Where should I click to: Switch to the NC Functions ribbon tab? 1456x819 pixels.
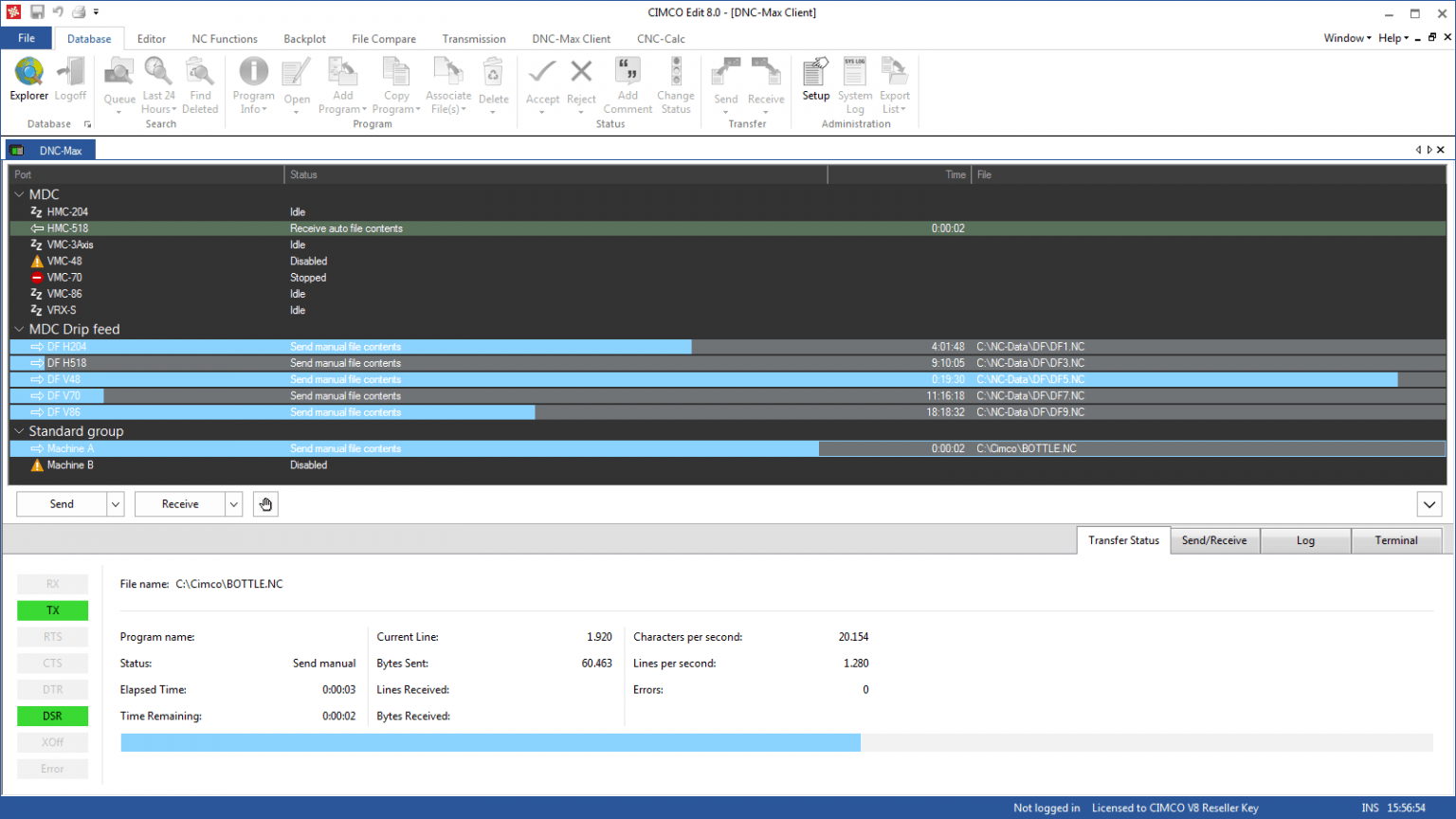click(x=225, y=39)
